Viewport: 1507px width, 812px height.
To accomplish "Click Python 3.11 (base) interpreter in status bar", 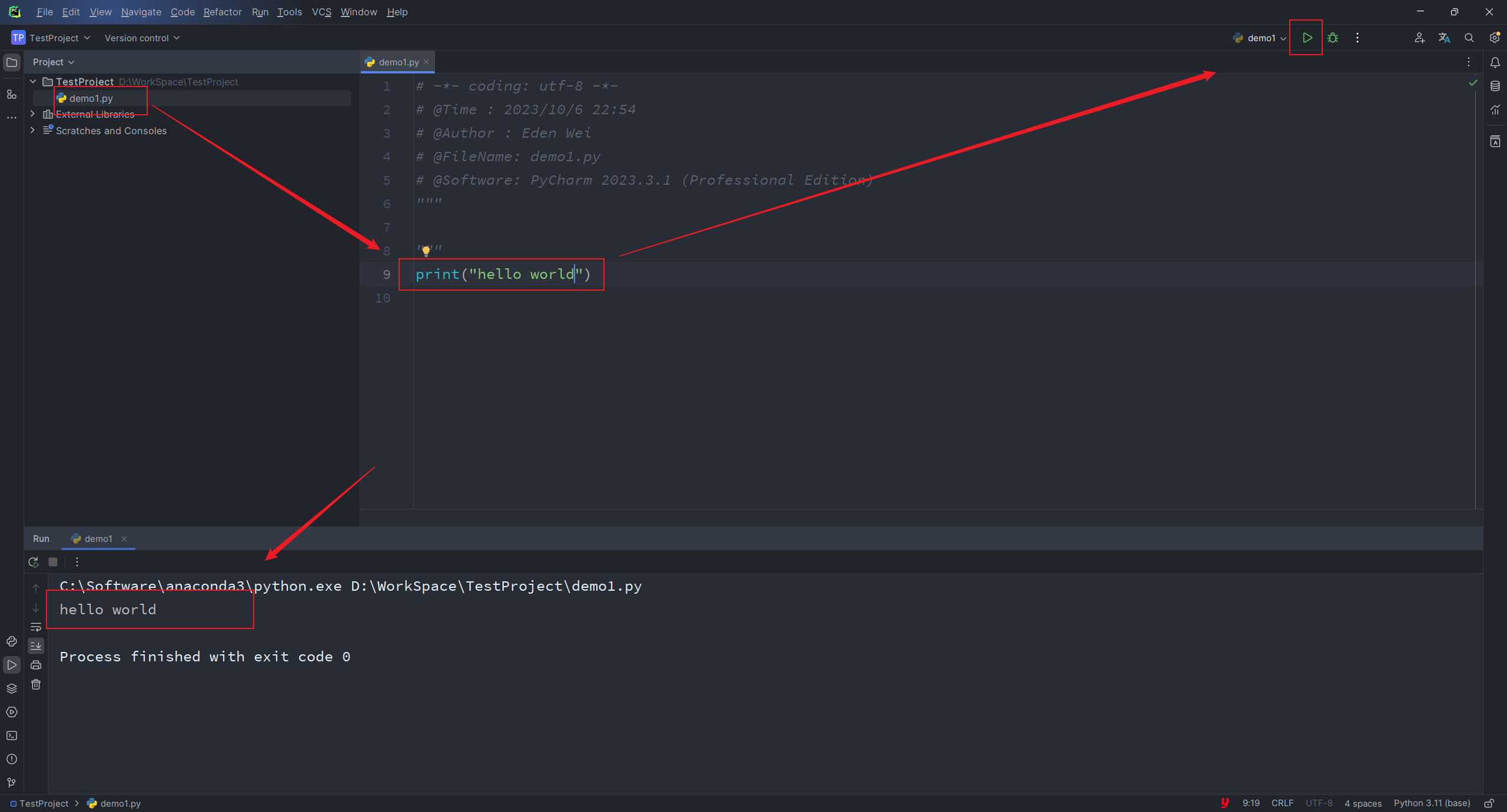I will point(1431,803).
